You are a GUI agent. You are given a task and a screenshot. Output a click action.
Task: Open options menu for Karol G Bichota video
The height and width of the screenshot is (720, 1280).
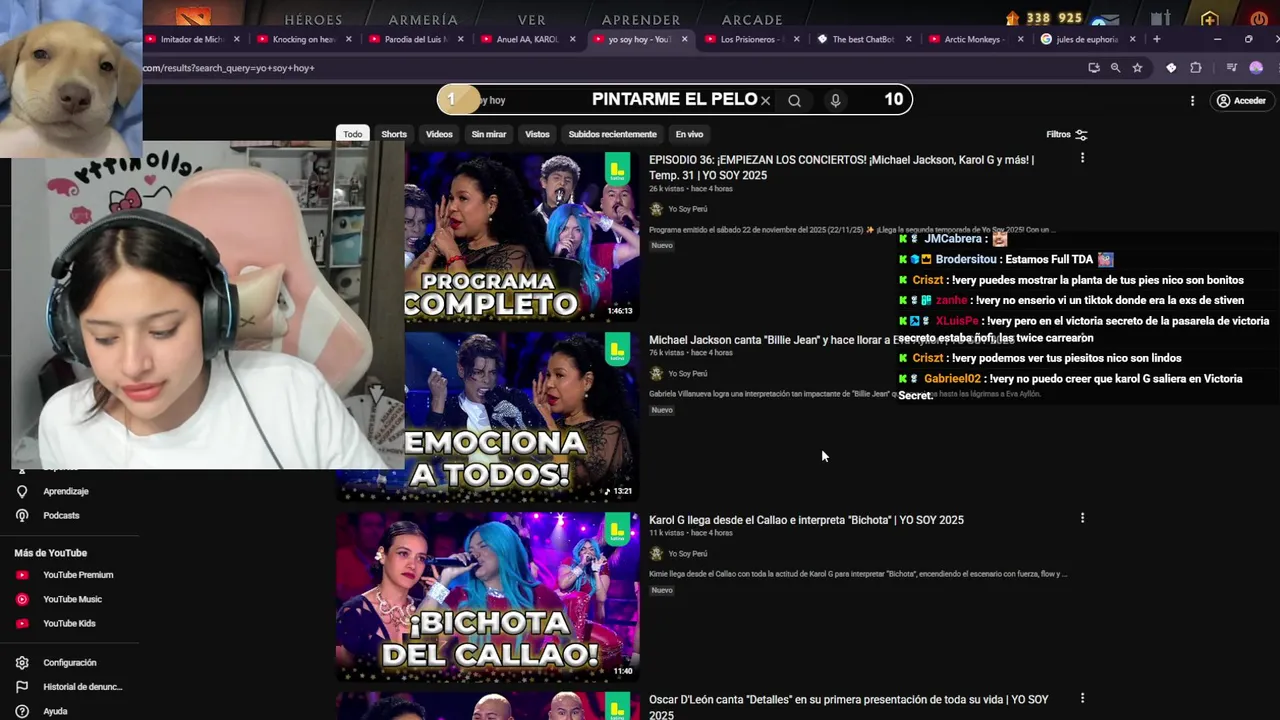tap(1082, 518)
